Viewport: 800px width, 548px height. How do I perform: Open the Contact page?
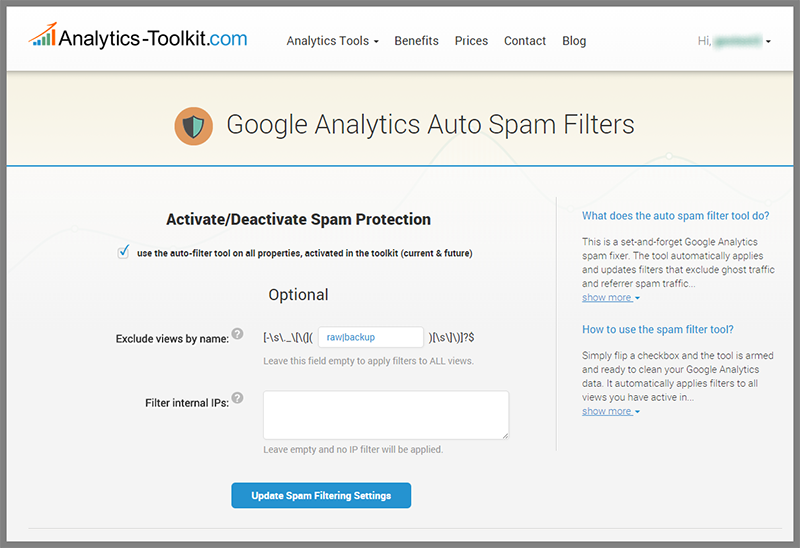coord(524,41)
